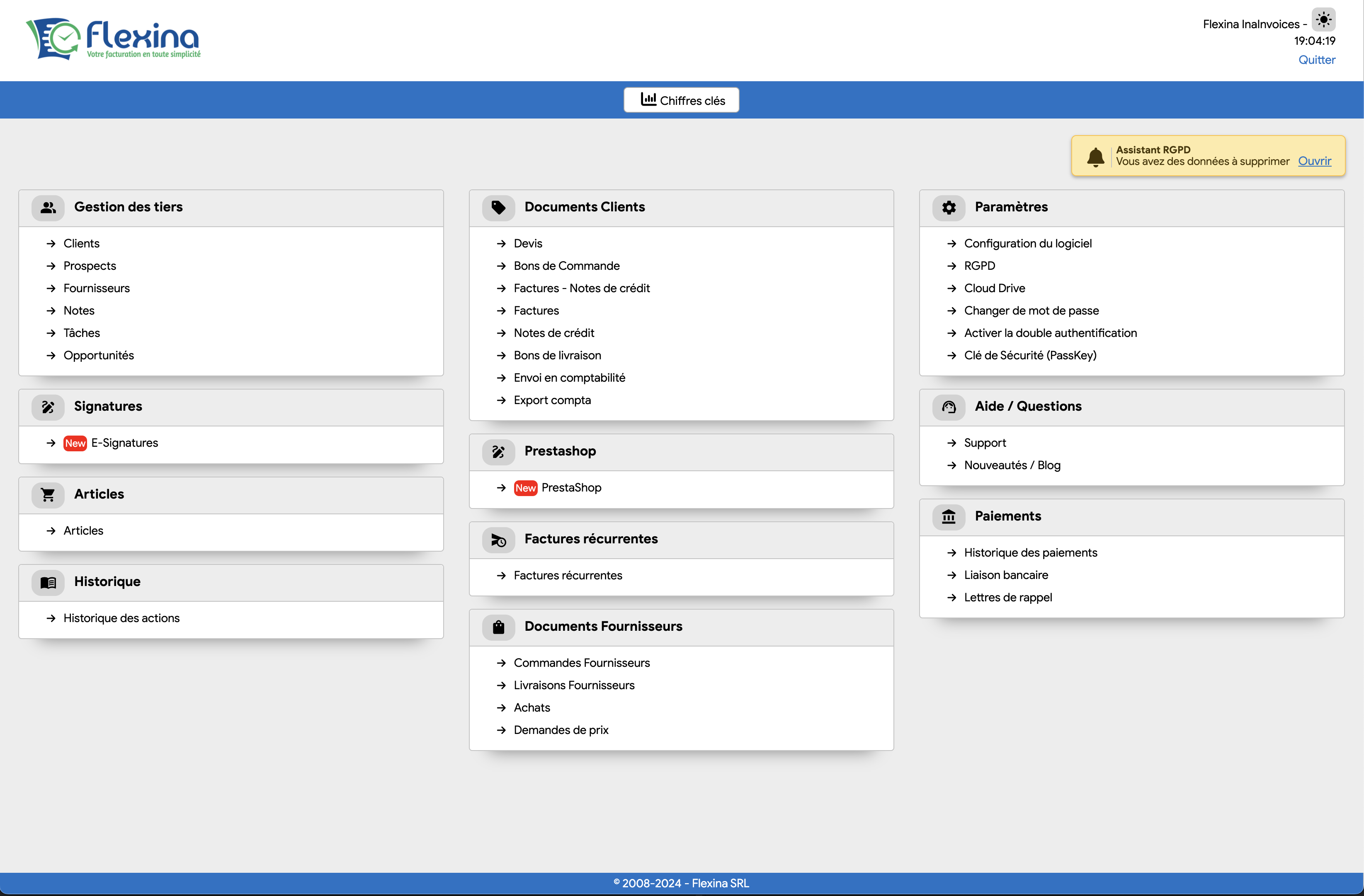The height and width of the screenshot is (896, 1364).
Task: Open the Clients list
Action: click(81, 244)
